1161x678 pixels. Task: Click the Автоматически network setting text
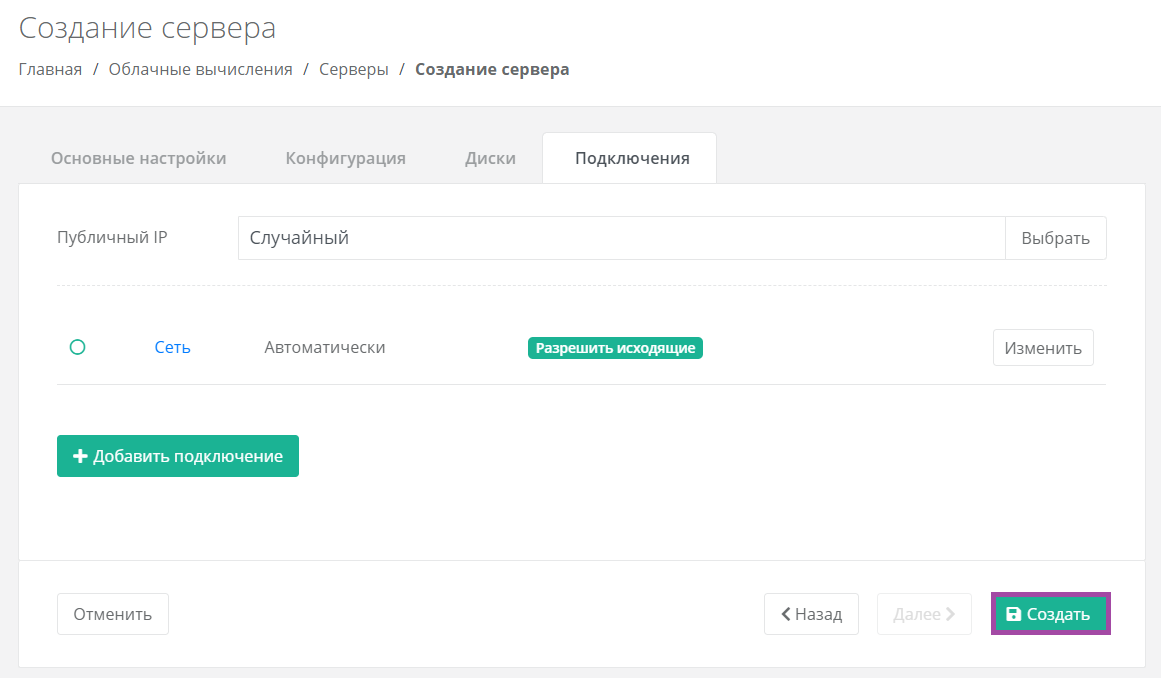click(x=325, y=347)
